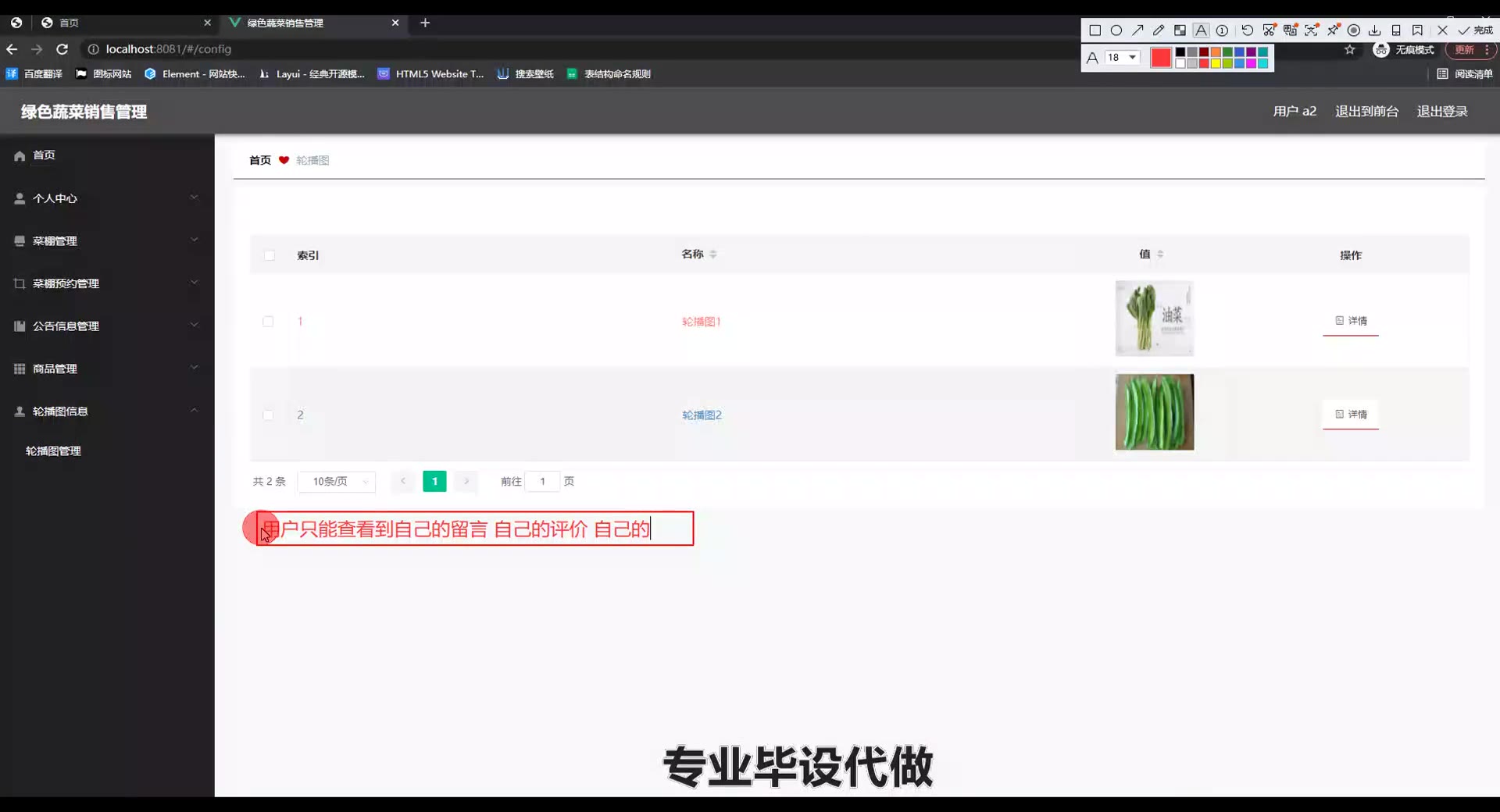1500x812 pixels.
Task: Go back in browser history
Action: [x=12, y=49]
